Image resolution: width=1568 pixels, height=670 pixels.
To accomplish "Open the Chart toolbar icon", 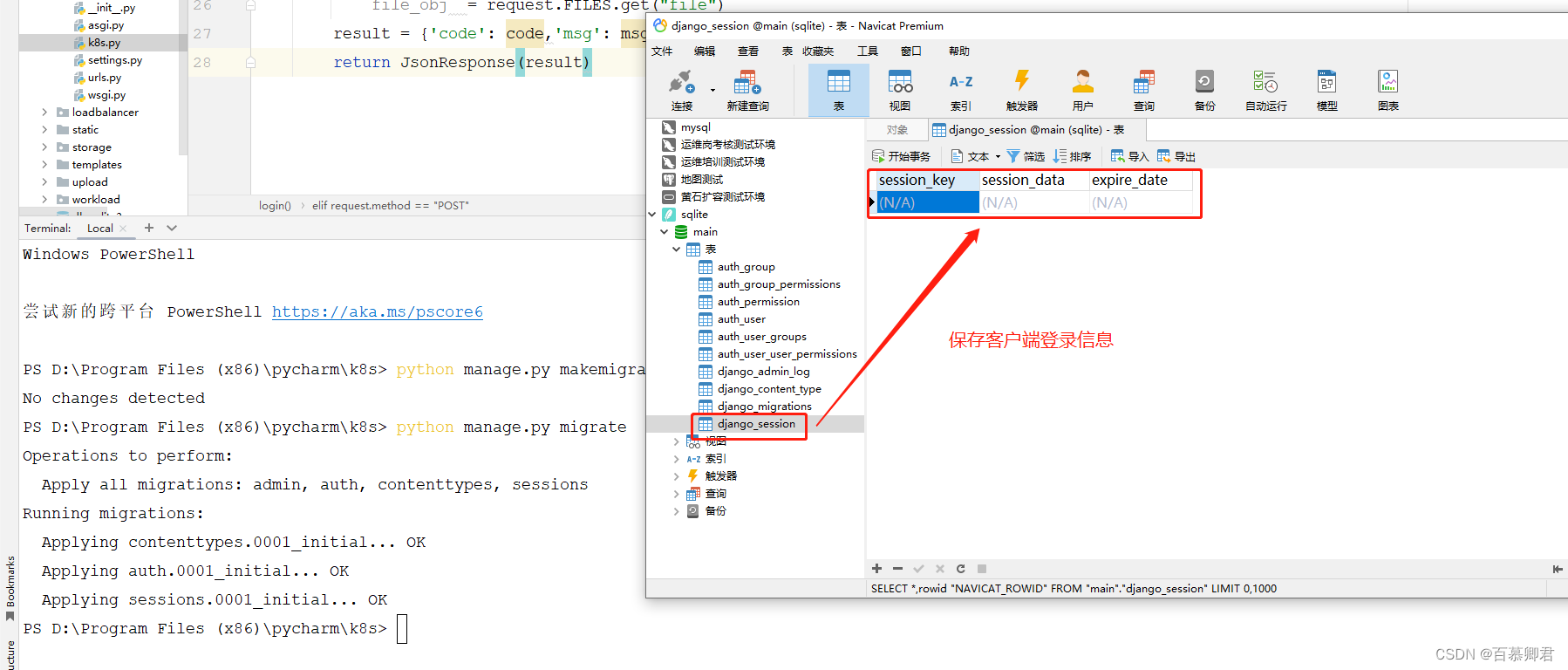I will tap(1387, 91).
